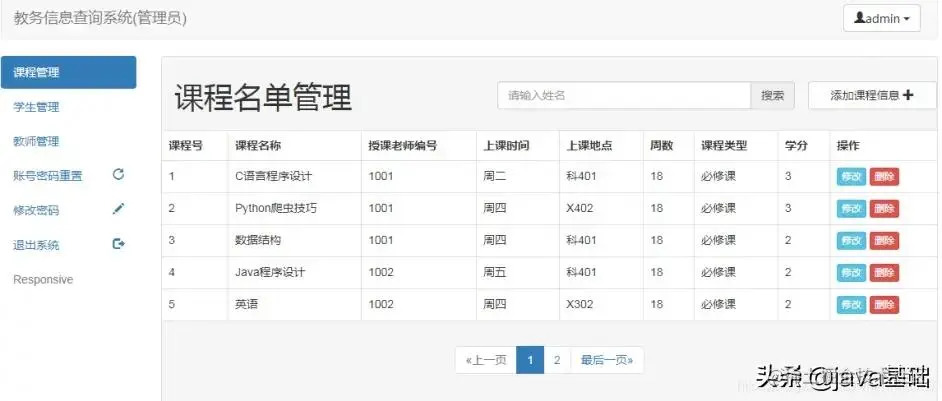This screenshot has width=942, height=401.
Task: Go to «上一页 in the pagination
Action: (x=486, y=360)
